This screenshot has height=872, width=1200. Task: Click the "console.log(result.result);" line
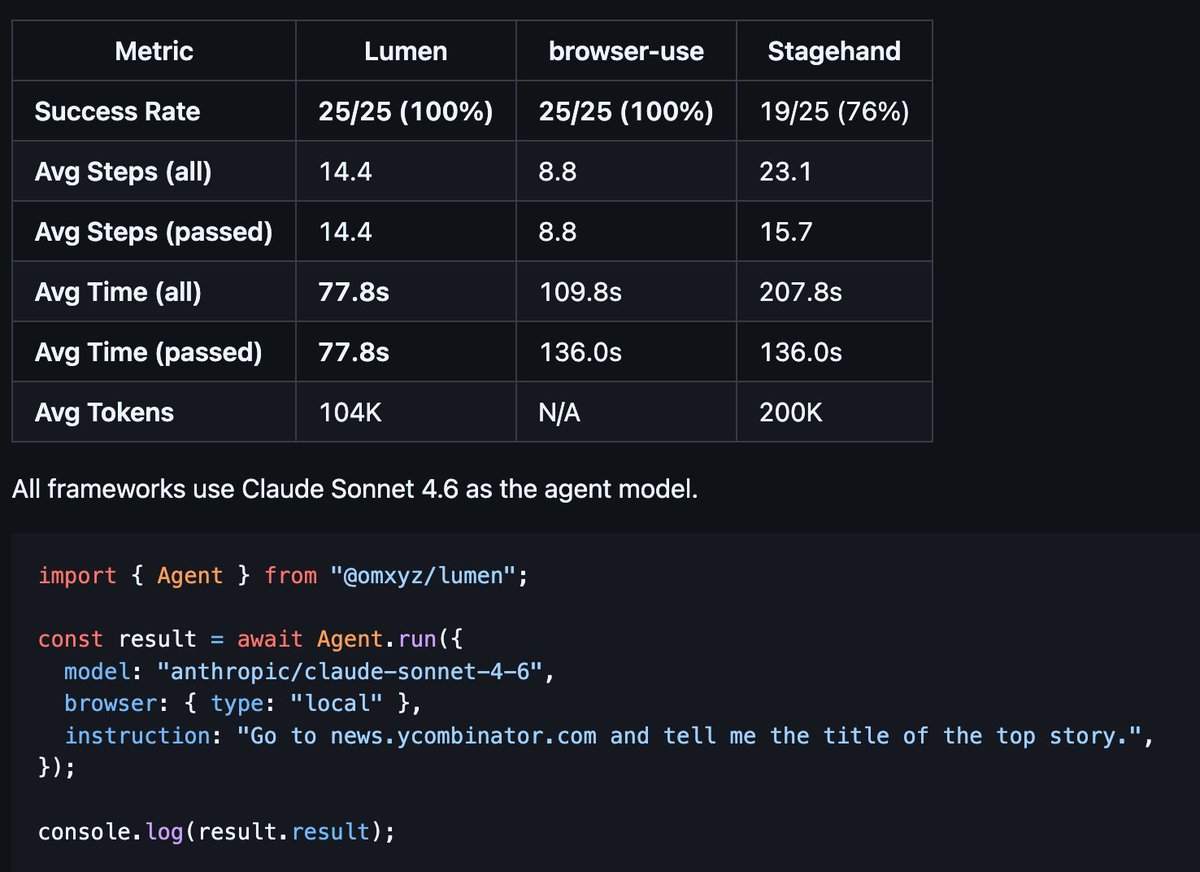(x=216, y=832)
